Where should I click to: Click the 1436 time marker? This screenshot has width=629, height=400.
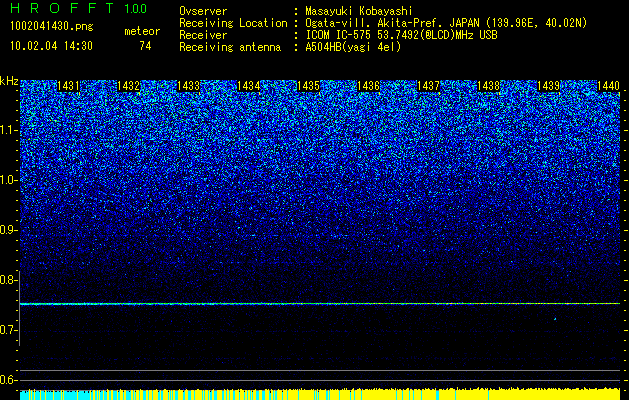[368, 85]
